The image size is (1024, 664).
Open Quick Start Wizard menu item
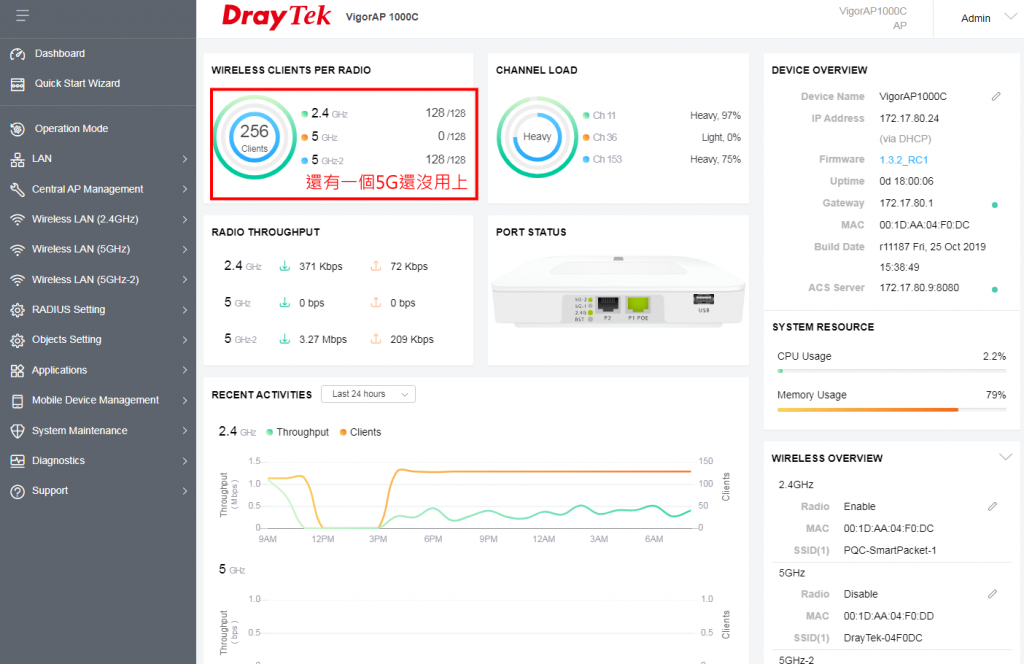click(77, 84)
